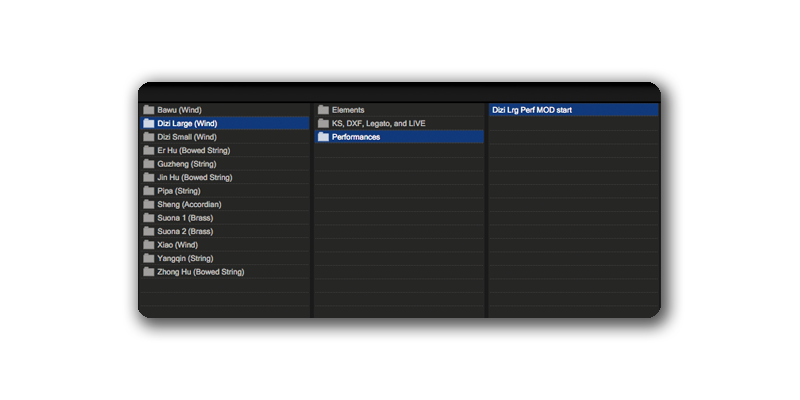The width and height of the screenshot is (800, 400).
Task: Open the Xiao (Wind) folder
Action: (x=178, y=245)
